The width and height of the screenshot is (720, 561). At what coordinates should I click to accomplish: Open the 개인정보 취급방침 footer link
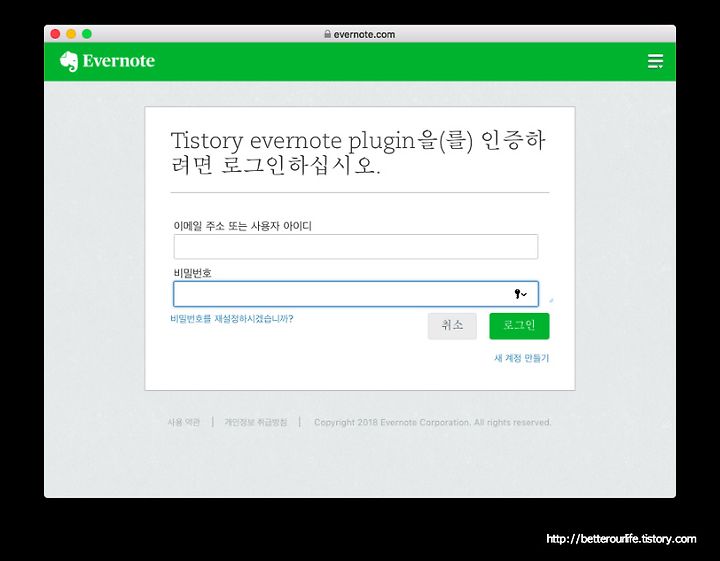coord(256,422)
